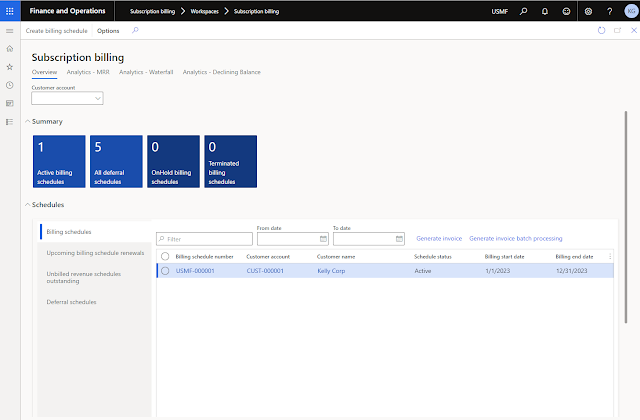640x420 pixels.
Task: Close the workspace with X icon
Action: pyautogui.click(x=634, y=30)
